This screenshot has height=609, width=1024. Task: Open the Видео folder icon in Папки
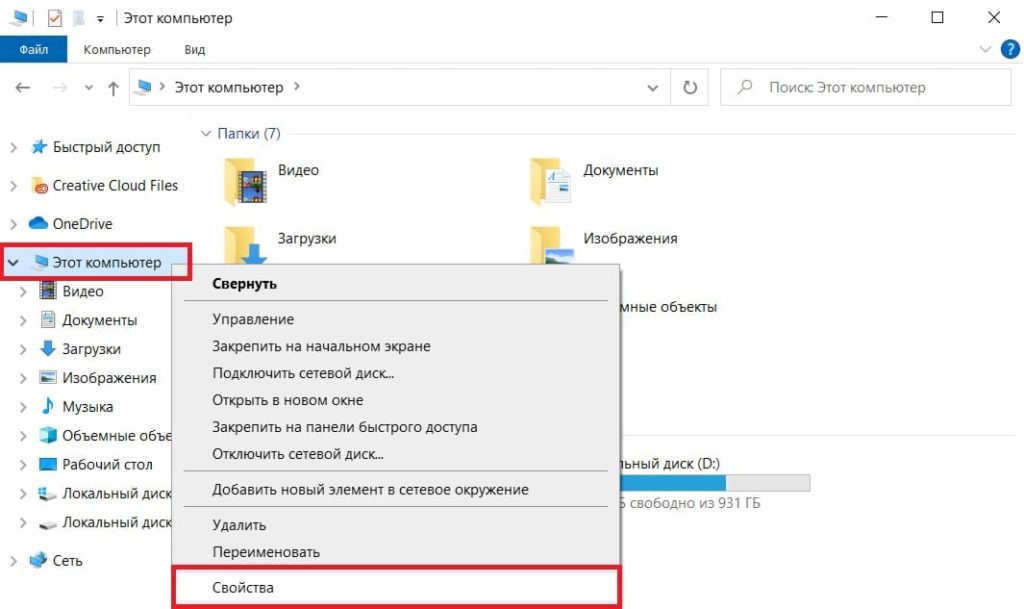(245, 181)
